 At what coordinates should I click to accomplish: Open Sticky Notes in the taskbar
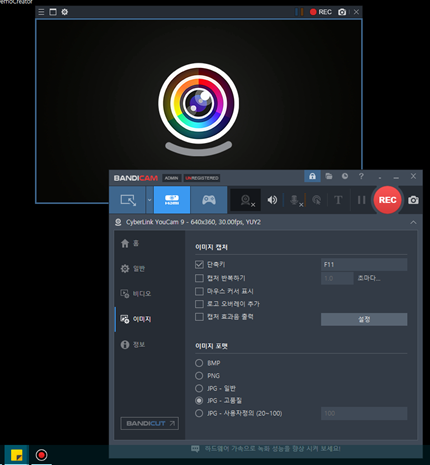(17, 455)
